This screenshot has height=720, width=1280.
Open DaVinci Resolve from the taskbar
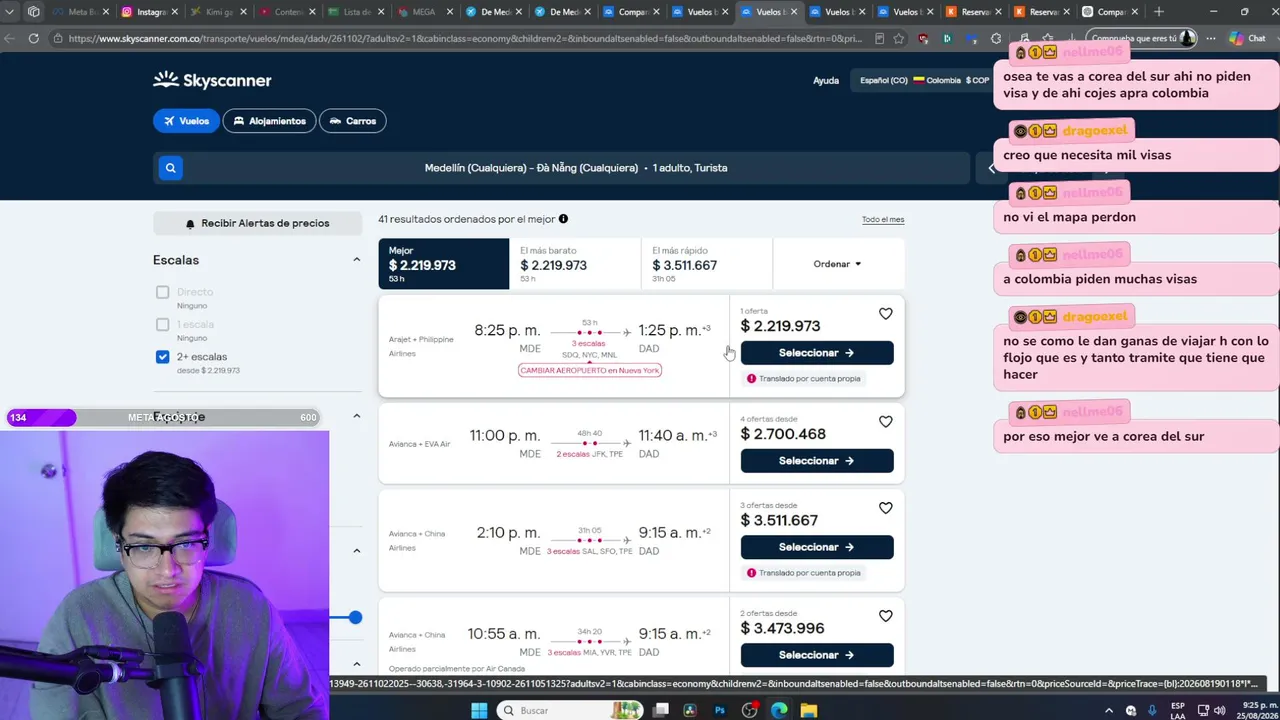[690, 710]
